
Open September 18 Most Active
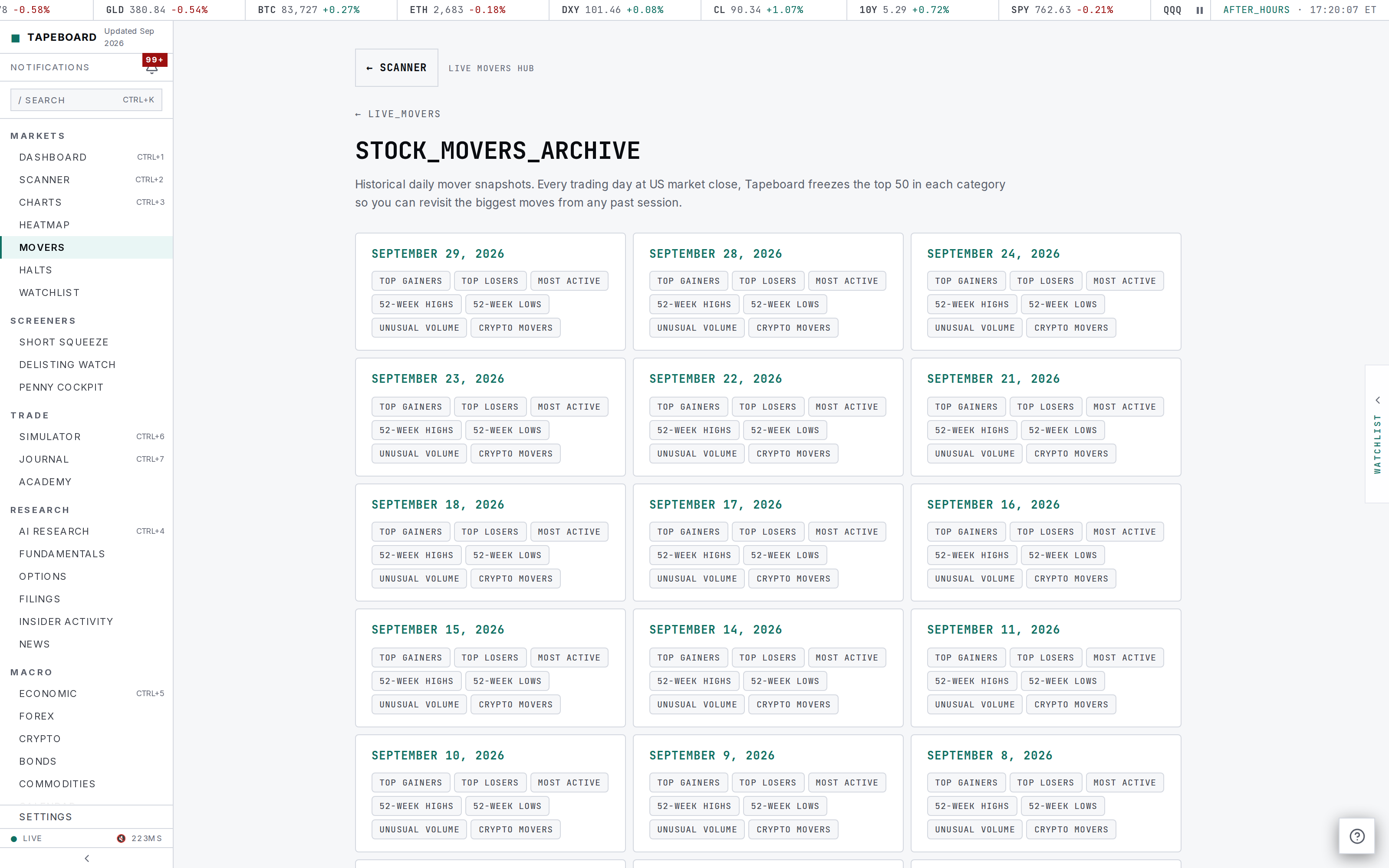coord(569,532)
